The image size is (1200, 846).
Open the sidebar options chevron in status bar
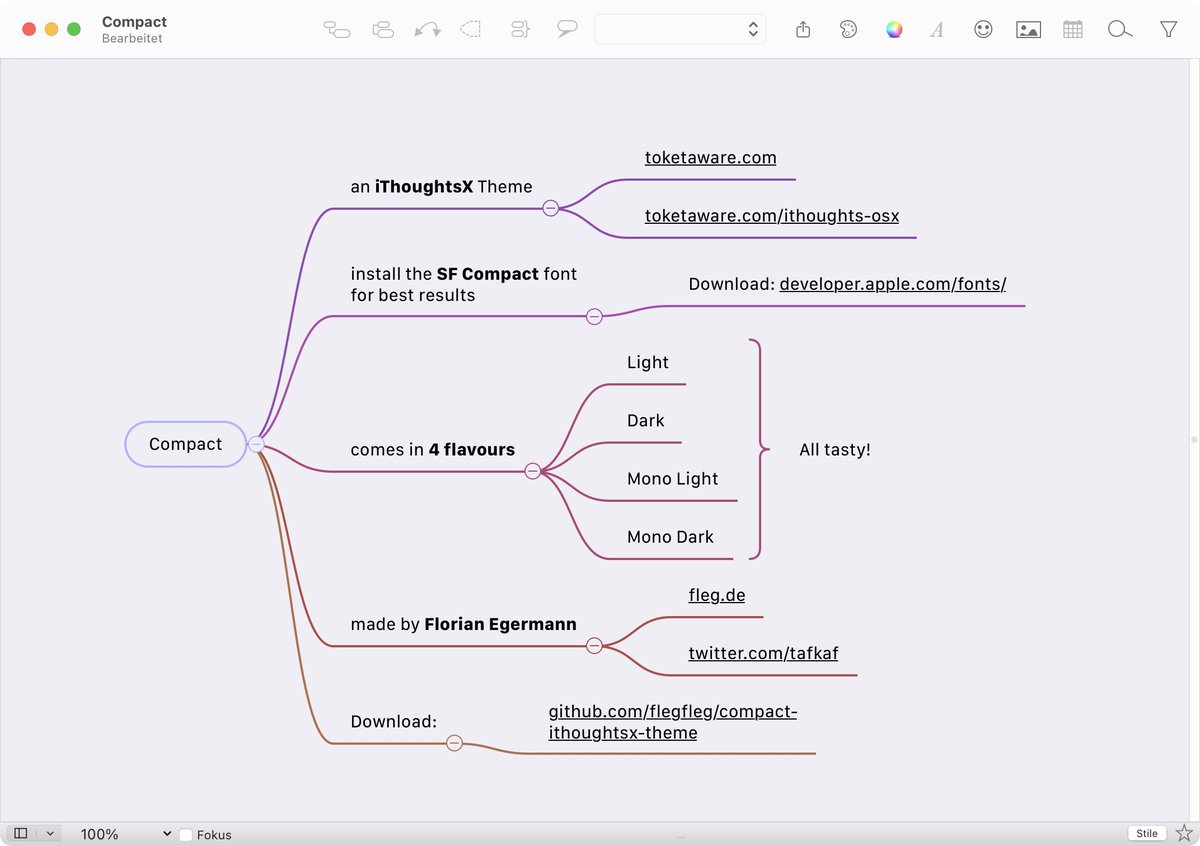pos(49,833)
